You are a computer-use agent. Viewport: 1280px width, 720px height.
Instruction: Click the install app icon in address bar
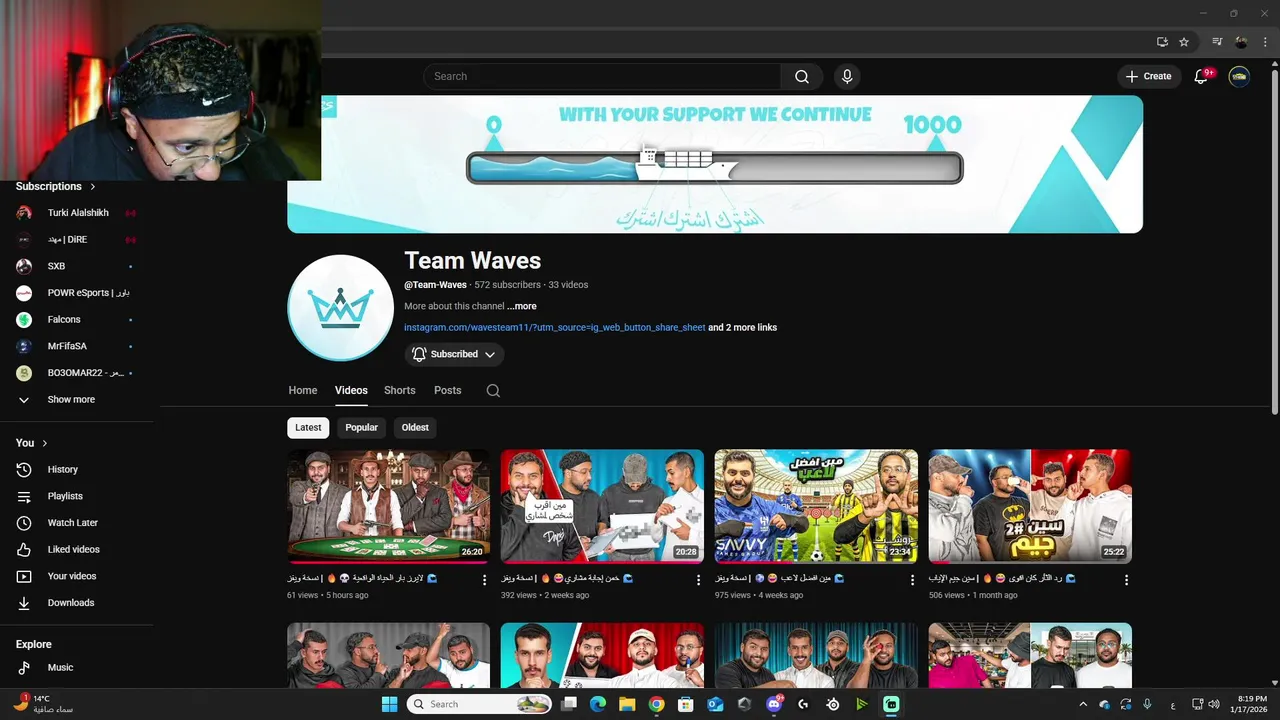[x=1162, y=42]
